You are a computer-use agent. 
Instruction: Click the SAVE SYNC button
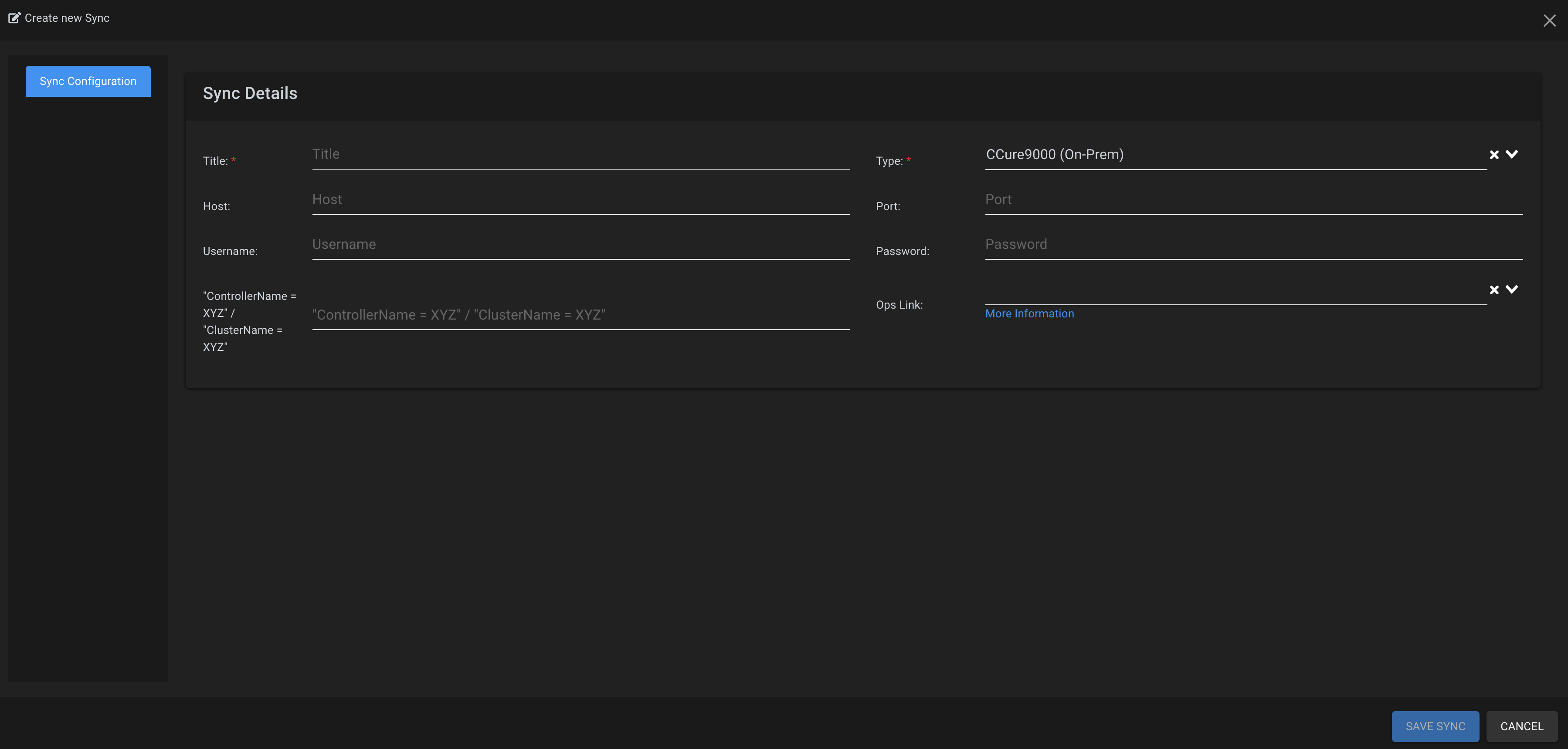pyautogui.click(x=1436, y=726)
